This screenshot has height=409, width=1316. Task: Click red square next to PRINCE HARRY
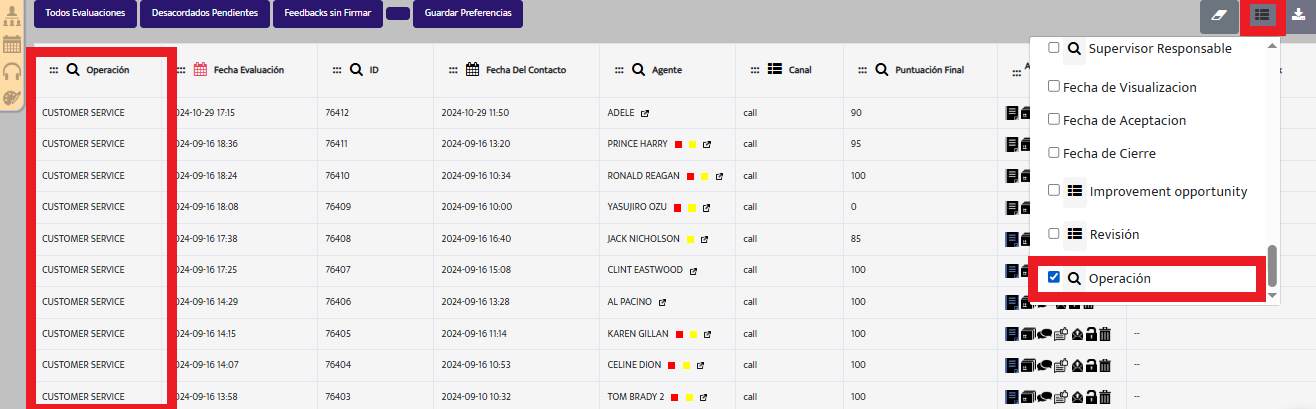click(678, 144)
